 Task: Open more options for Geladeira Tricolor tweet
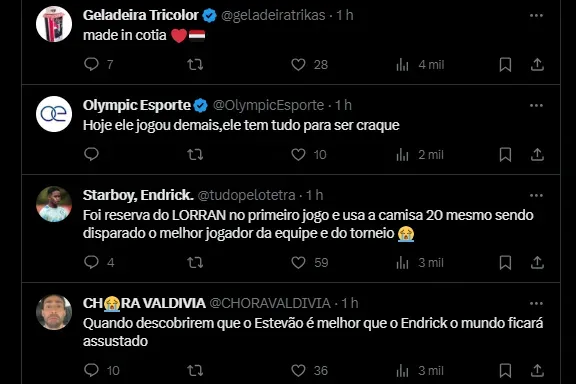click(x=536, y=15)
